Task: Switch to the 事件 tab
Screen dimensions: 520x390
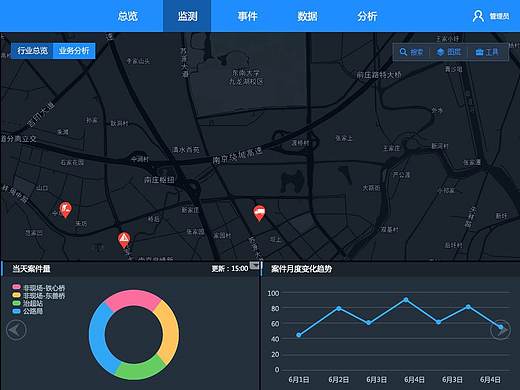Action: (x=247, y=16)
